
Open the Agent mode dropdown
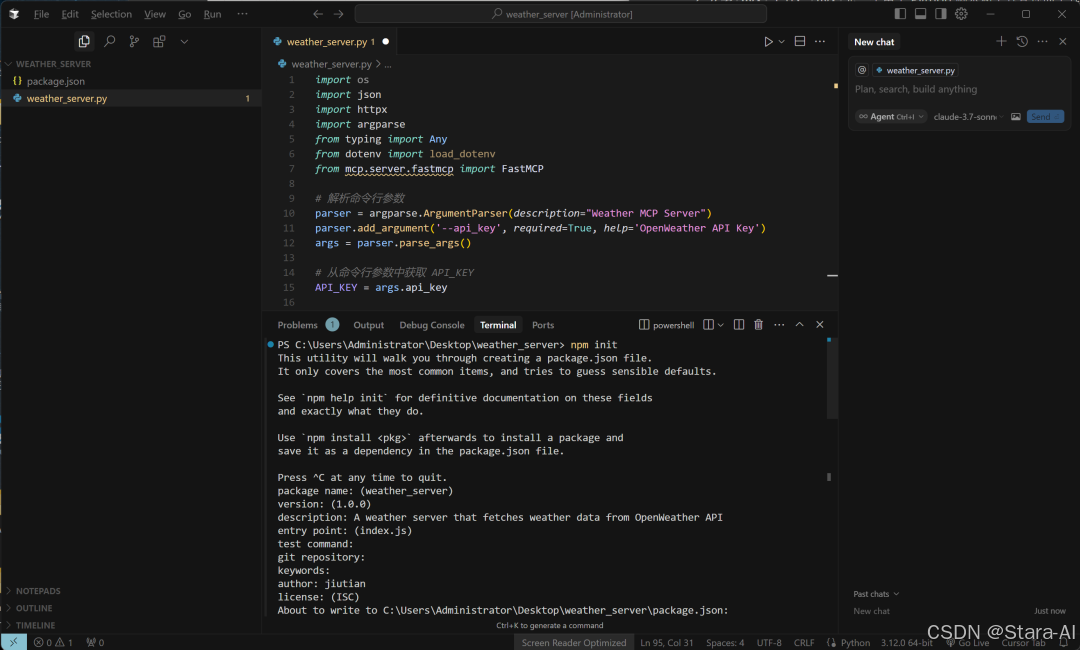pos(891,117)
